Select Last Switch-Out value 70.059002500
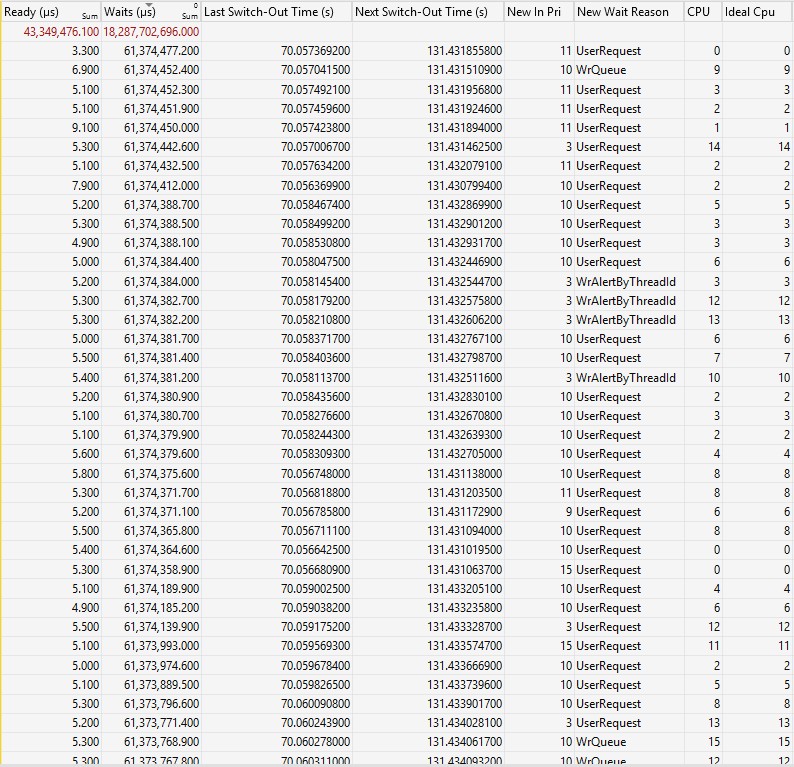The image size is (794, 767). [315, 589]
